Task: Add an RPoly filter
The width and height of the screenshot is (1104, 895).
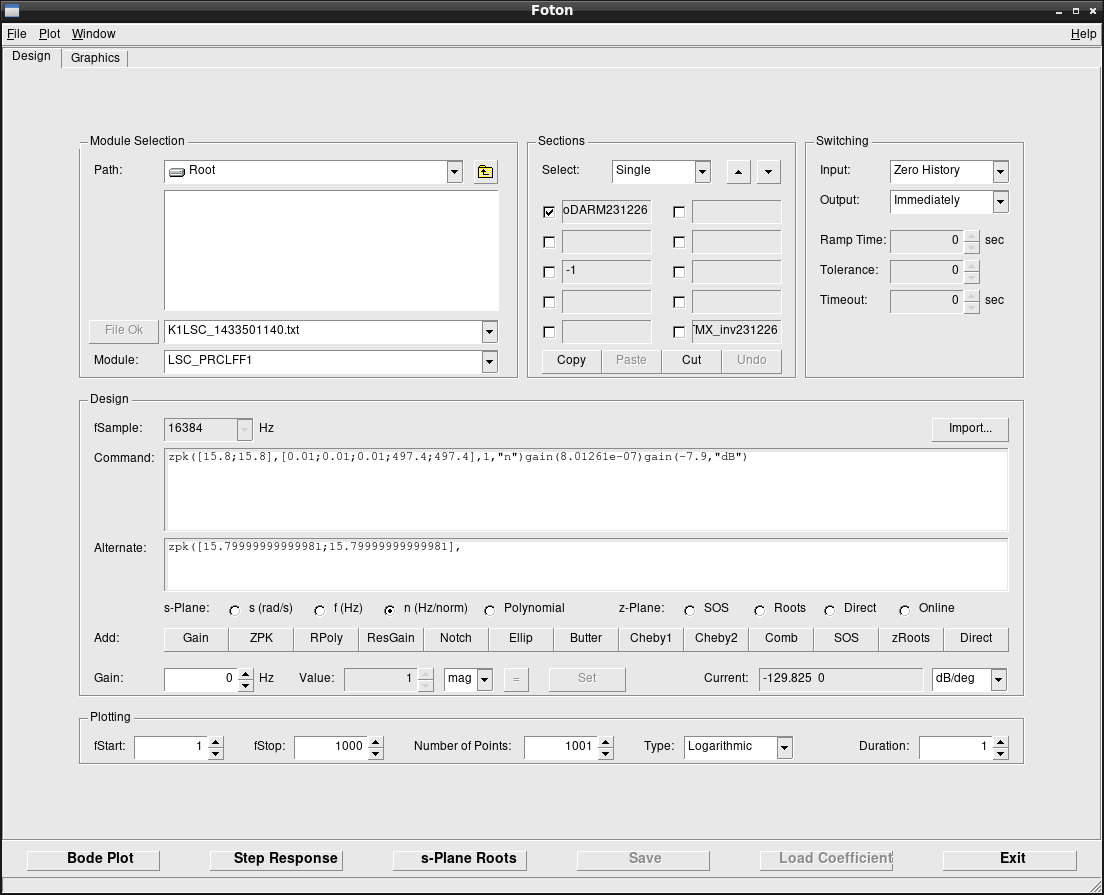Action: pyautogui.click(x=327, y=639)
